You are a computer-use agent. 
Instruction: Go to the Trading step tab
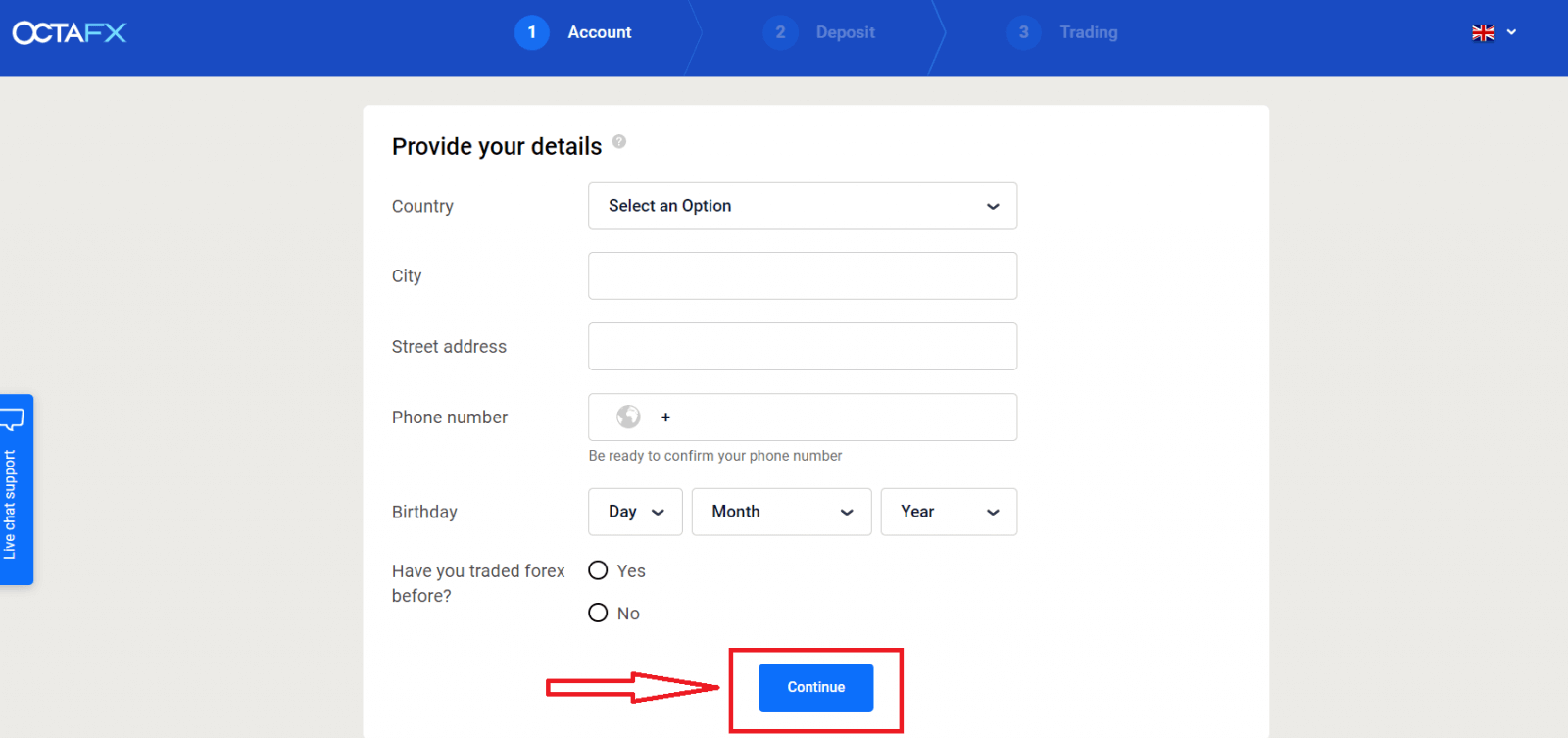click(1088, 32)
